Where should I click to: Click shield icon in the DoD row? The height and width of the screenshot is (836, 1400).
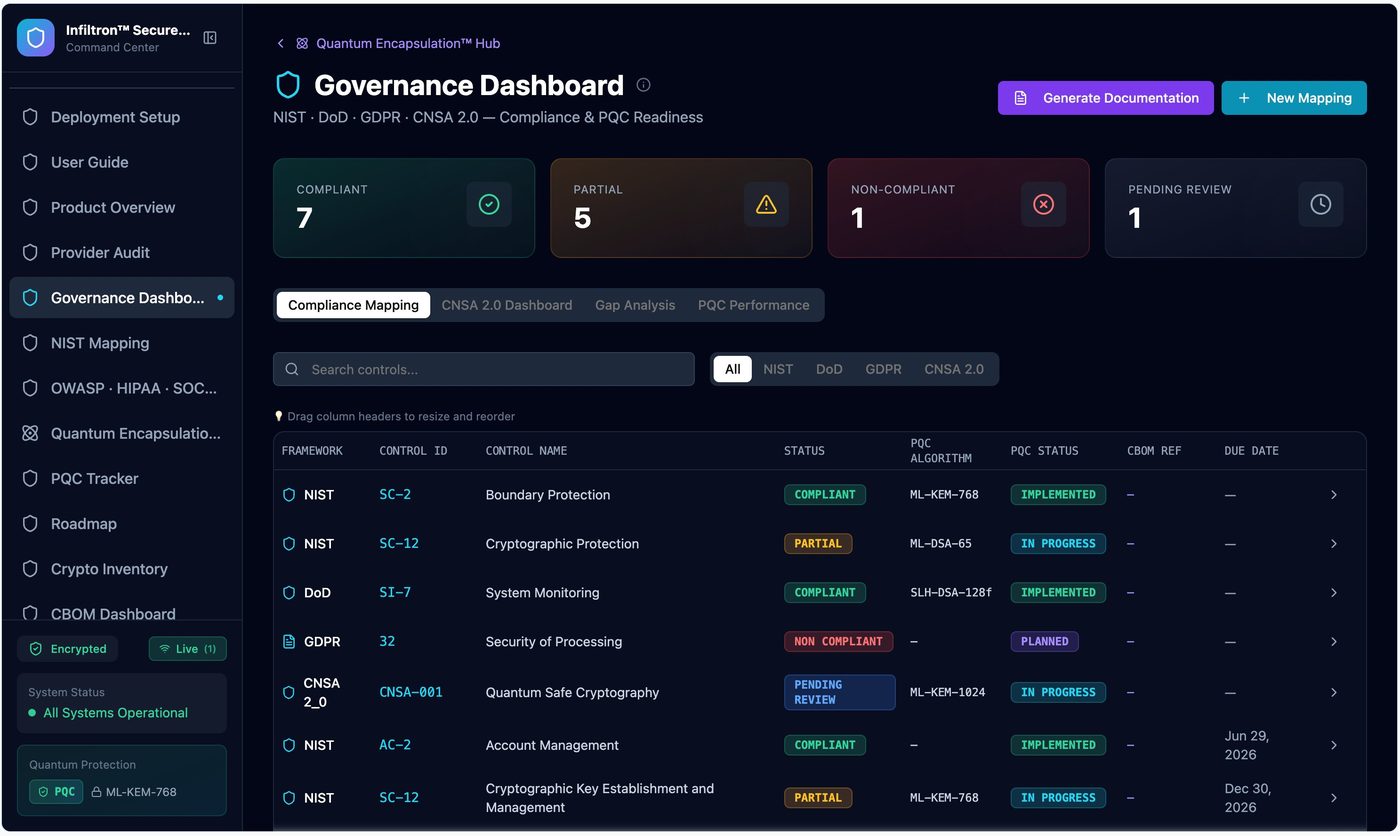point(289,593)
